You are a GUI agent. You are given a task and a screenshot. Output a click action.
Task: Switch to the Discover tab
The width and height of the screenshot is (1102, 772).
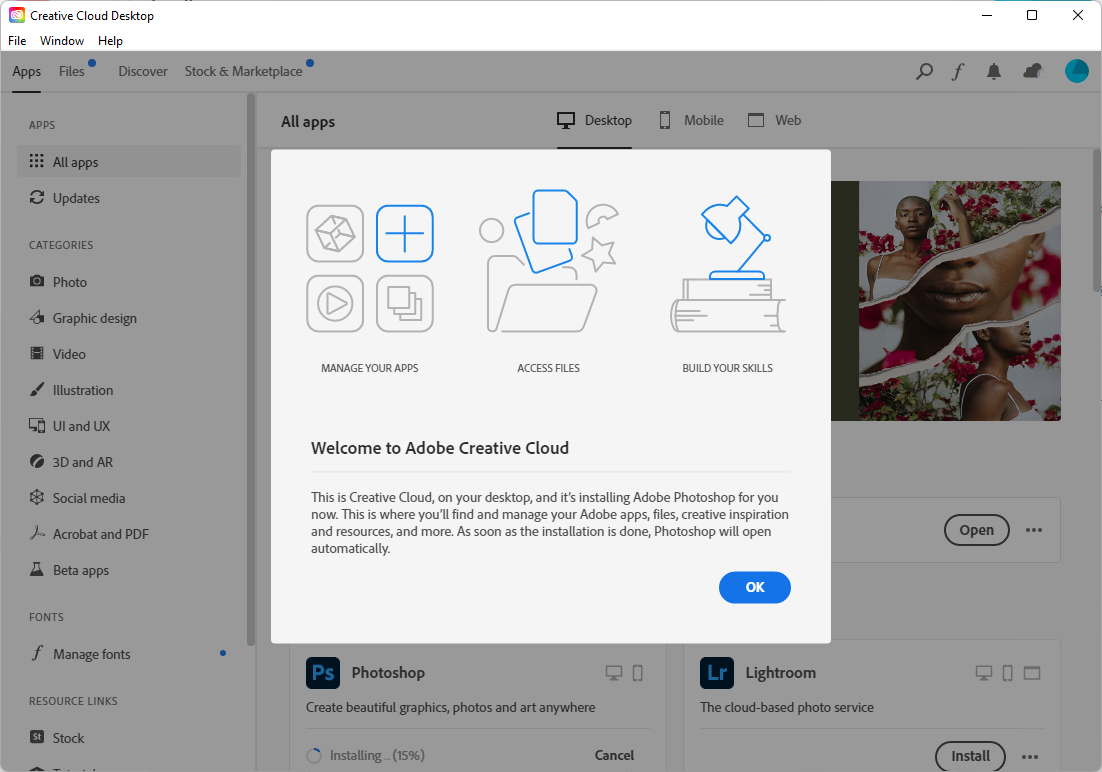[x=143, y=71]
